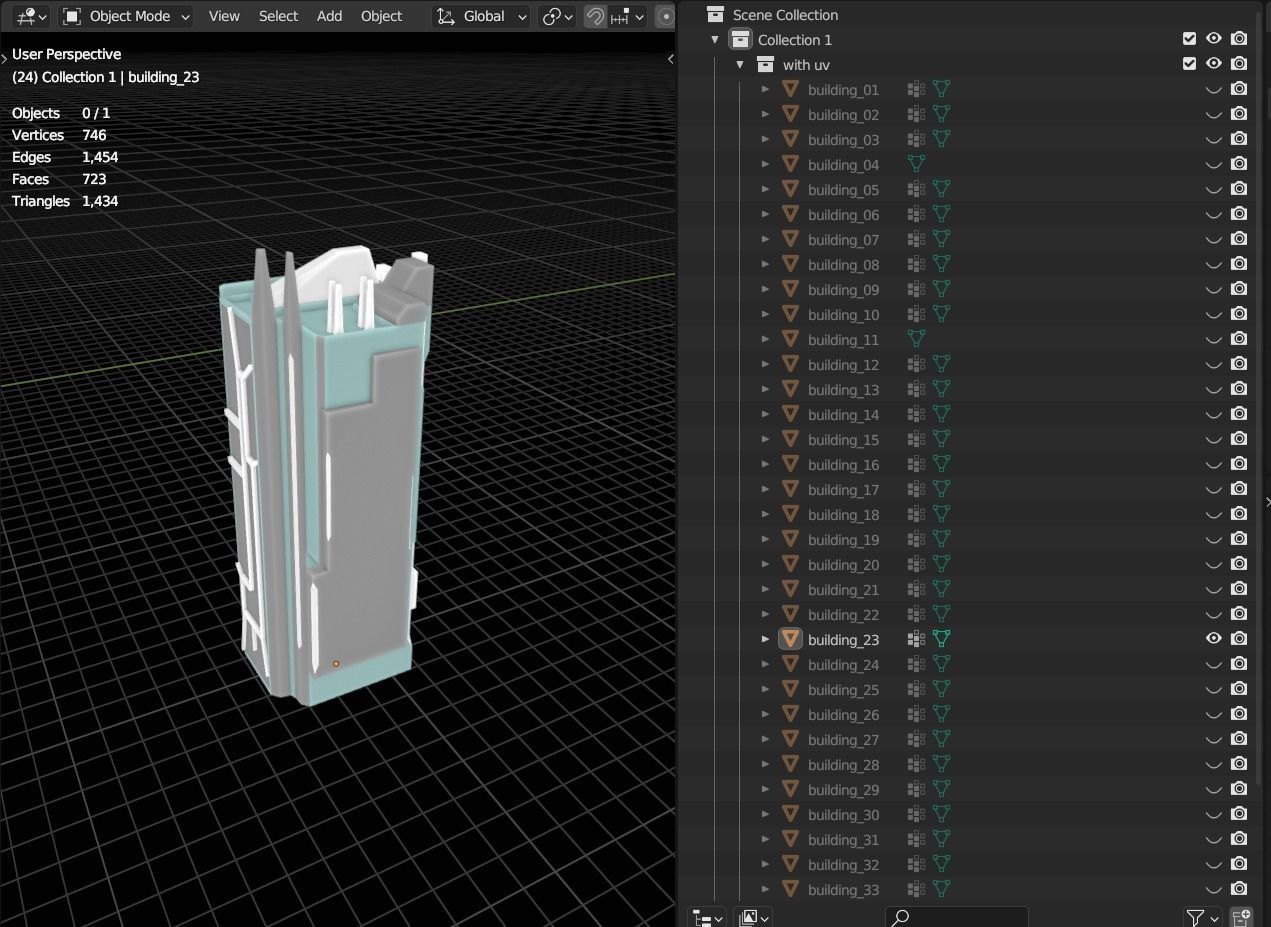The width and height of the screenshot is (1271, 927).
Task: Click building_23 mesh data icon
Action: [x=941, y=639]
